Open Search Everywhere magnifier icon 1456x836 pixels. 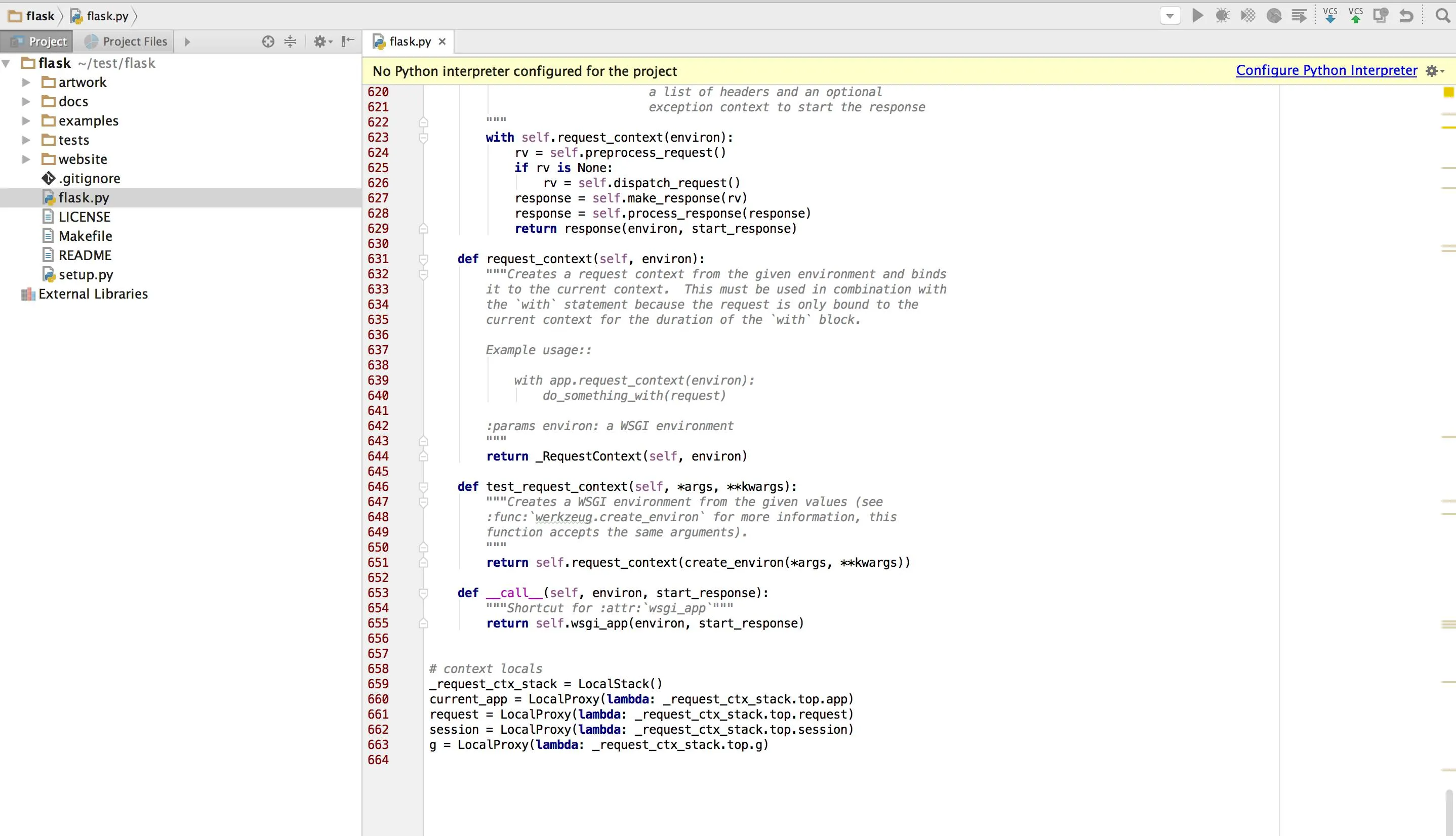tap(1442, 16)
